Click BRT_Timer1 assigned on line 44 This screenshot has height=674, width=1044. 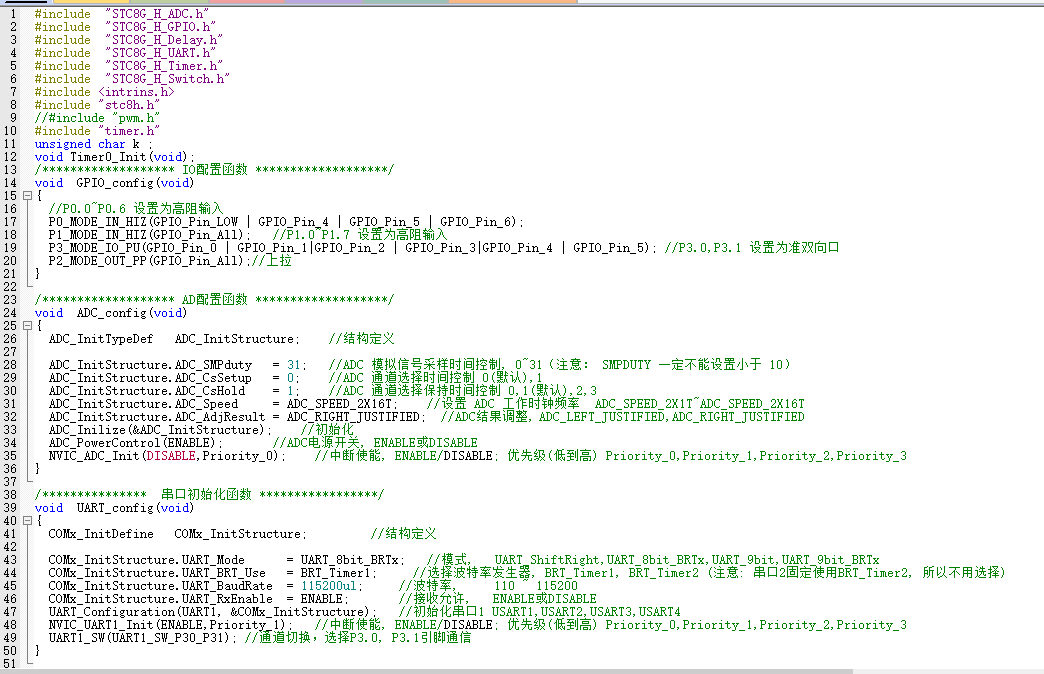336,573
